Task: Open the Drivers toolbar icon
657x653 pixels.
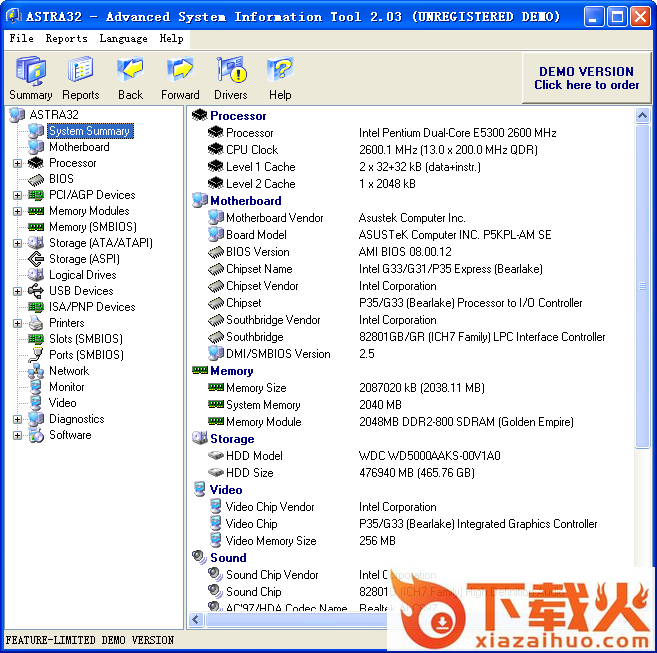Action: click(x=231, y=70)
